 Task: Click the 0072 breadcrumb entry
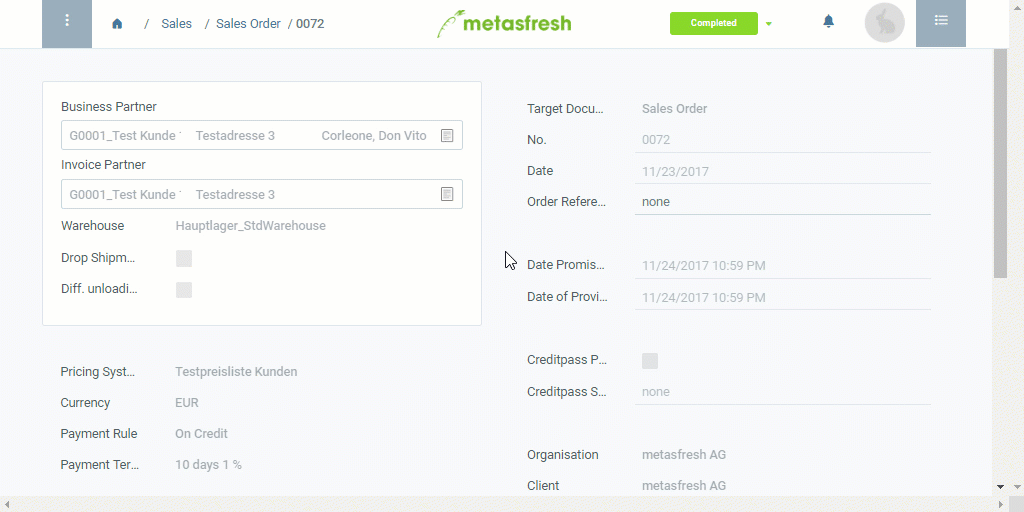(x=310, y=24)
